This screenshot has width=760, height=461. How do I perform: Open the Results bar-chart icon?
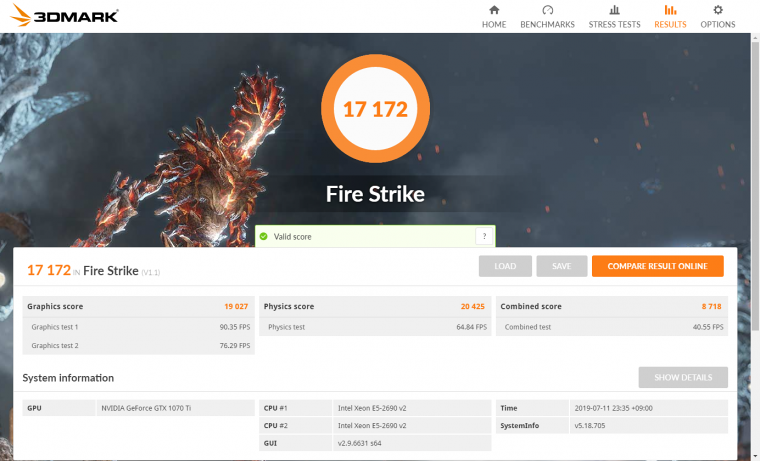(x=670, y=10)
